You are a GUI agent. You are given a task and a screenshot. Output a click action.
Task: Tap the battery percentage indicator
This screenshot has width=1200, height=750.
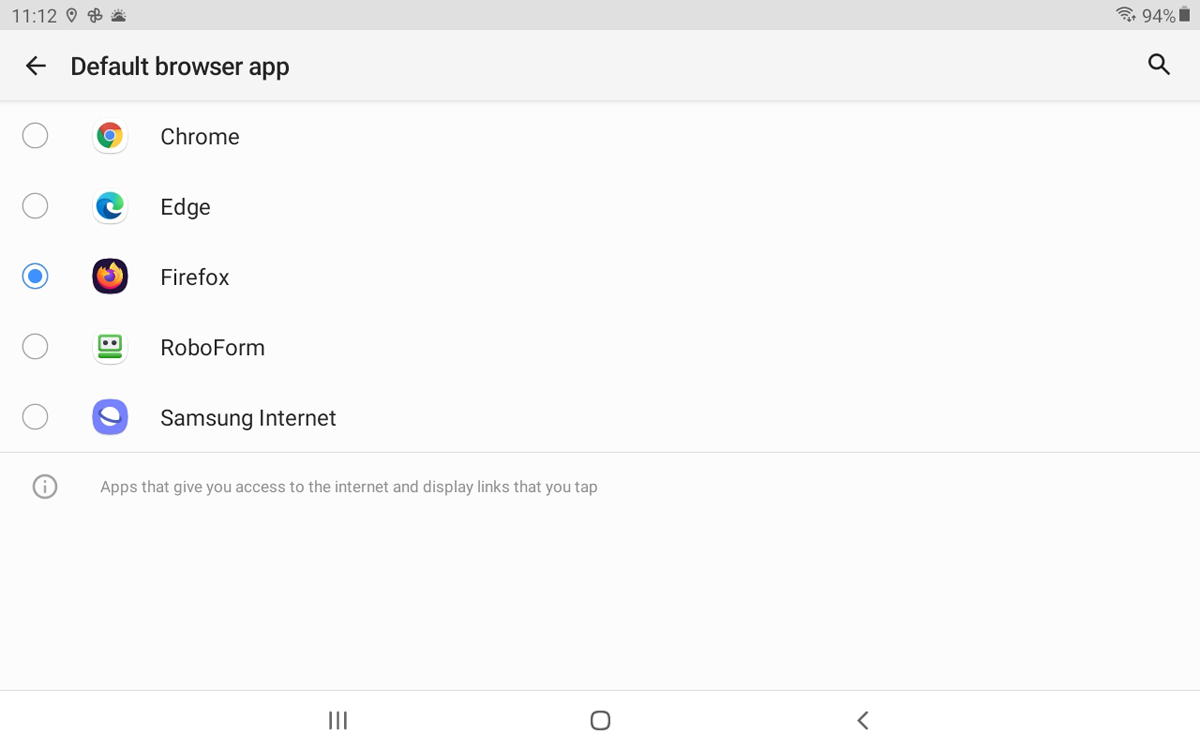[1158, 16]
